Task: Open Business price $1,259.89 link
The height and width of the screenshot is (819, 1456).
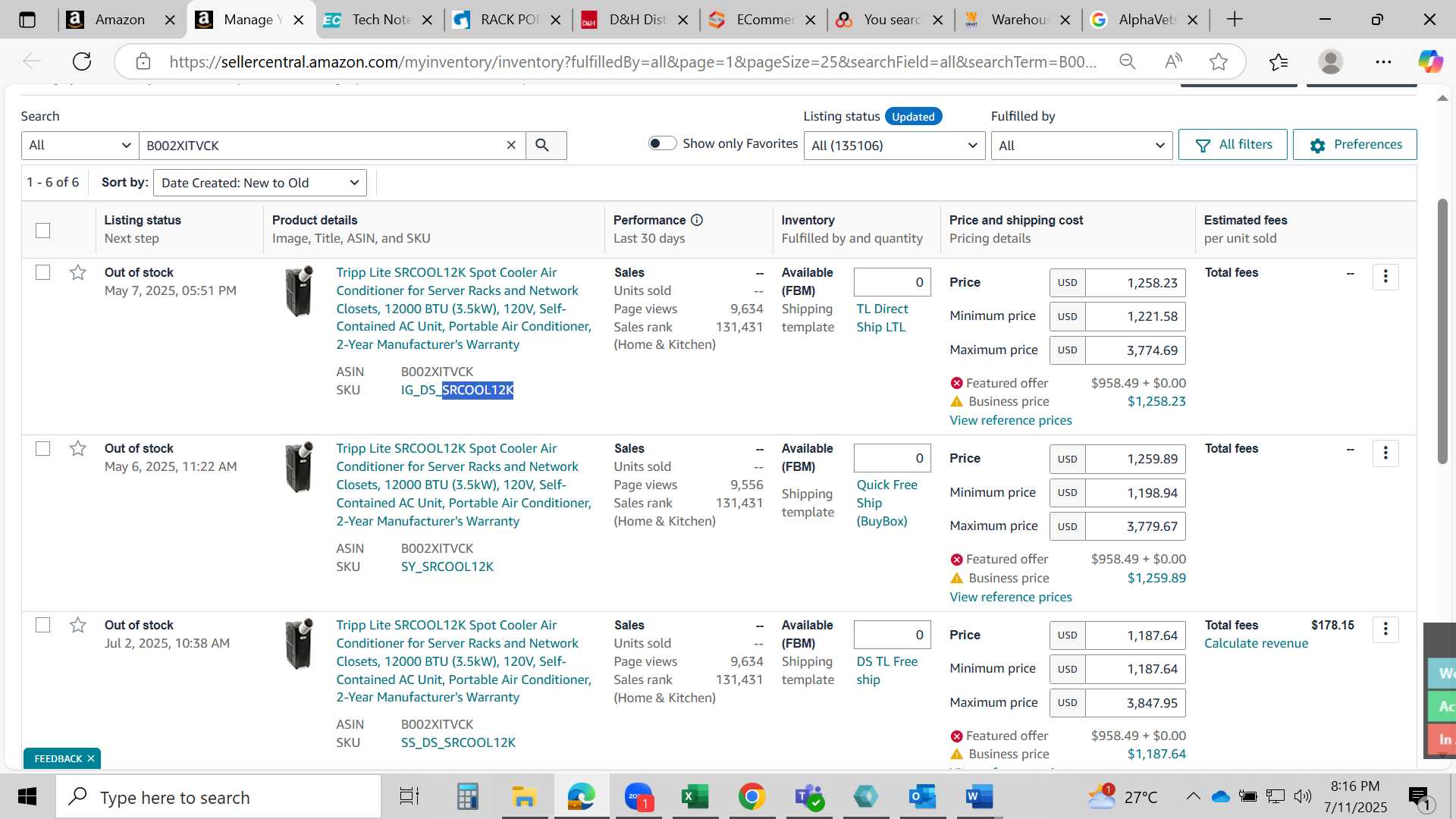Action: point(1156,578)
